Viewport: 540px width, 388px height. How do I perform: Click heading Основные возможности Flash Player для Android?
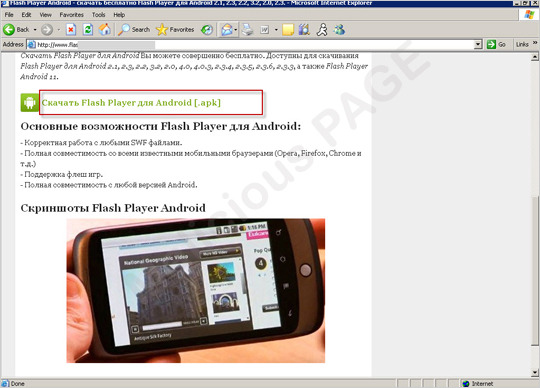pyautogui.click(x=160, y=126)
